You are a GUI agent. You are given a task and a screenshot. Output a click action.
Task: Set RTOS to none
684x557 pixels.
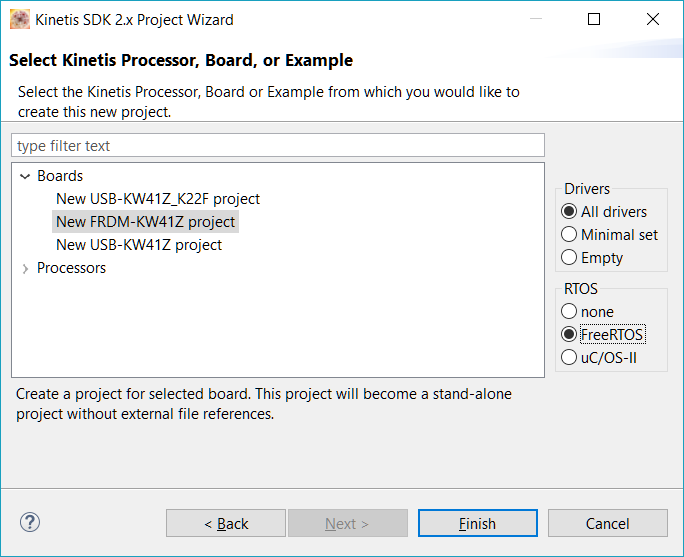[570, 312]
